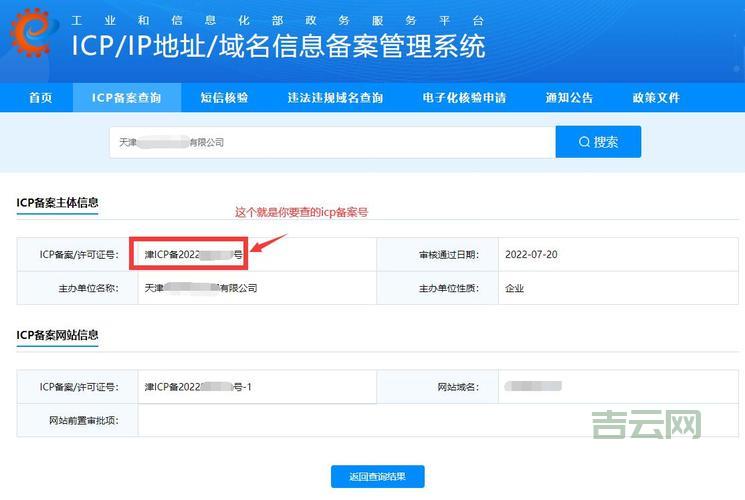The image size is (745, 500).
Task: Open the 首页 tab
Action: [x=40, y=97]
